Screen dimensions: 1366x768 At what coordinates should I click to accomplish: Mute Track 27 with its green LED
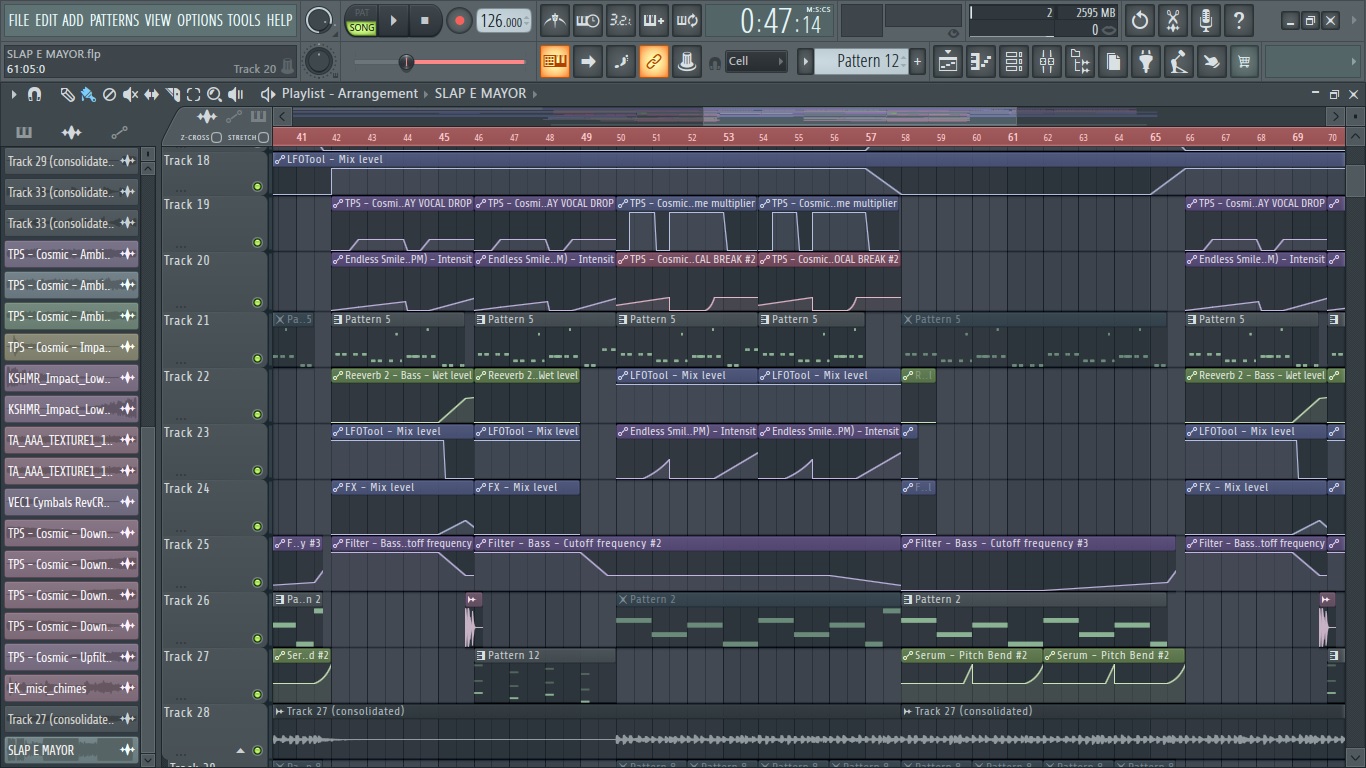(x=257, y=694)
